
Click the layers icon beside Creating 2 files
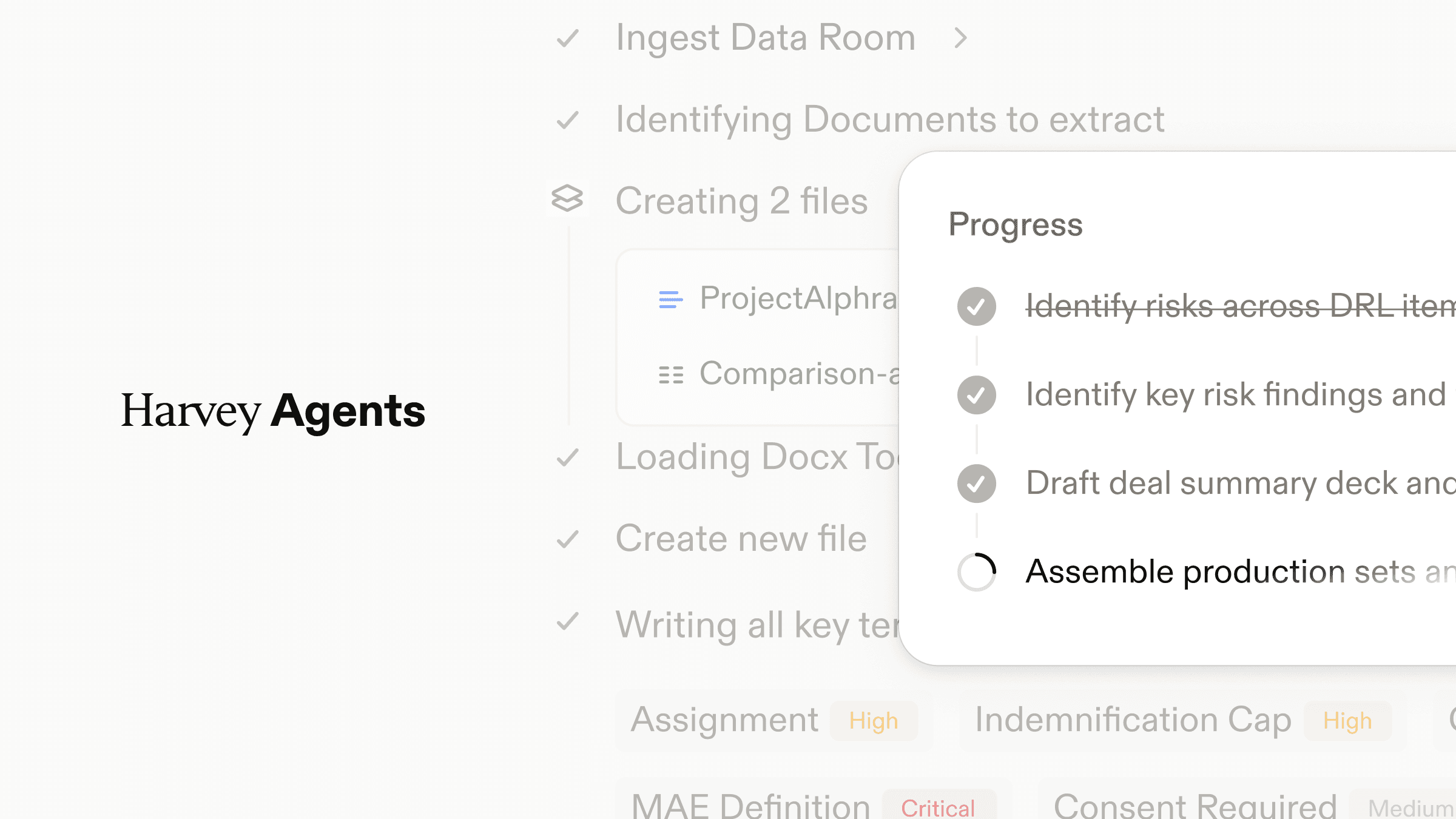pyautogui.click(x=567, y=198)
